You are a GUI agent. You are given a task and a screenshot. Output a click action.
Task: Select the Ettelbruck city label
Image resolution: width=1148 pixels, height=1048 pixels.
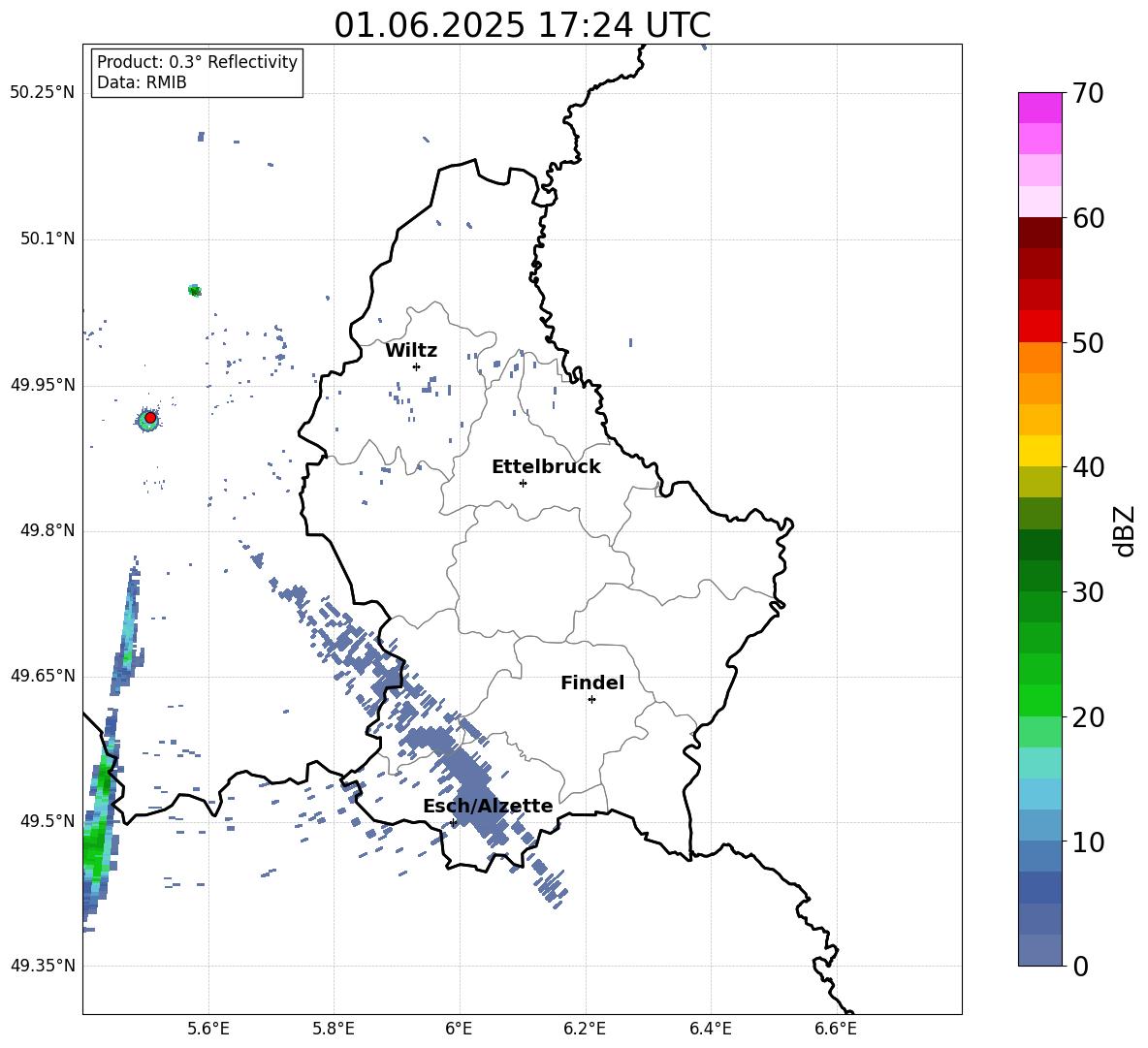[x=546, y=467]
